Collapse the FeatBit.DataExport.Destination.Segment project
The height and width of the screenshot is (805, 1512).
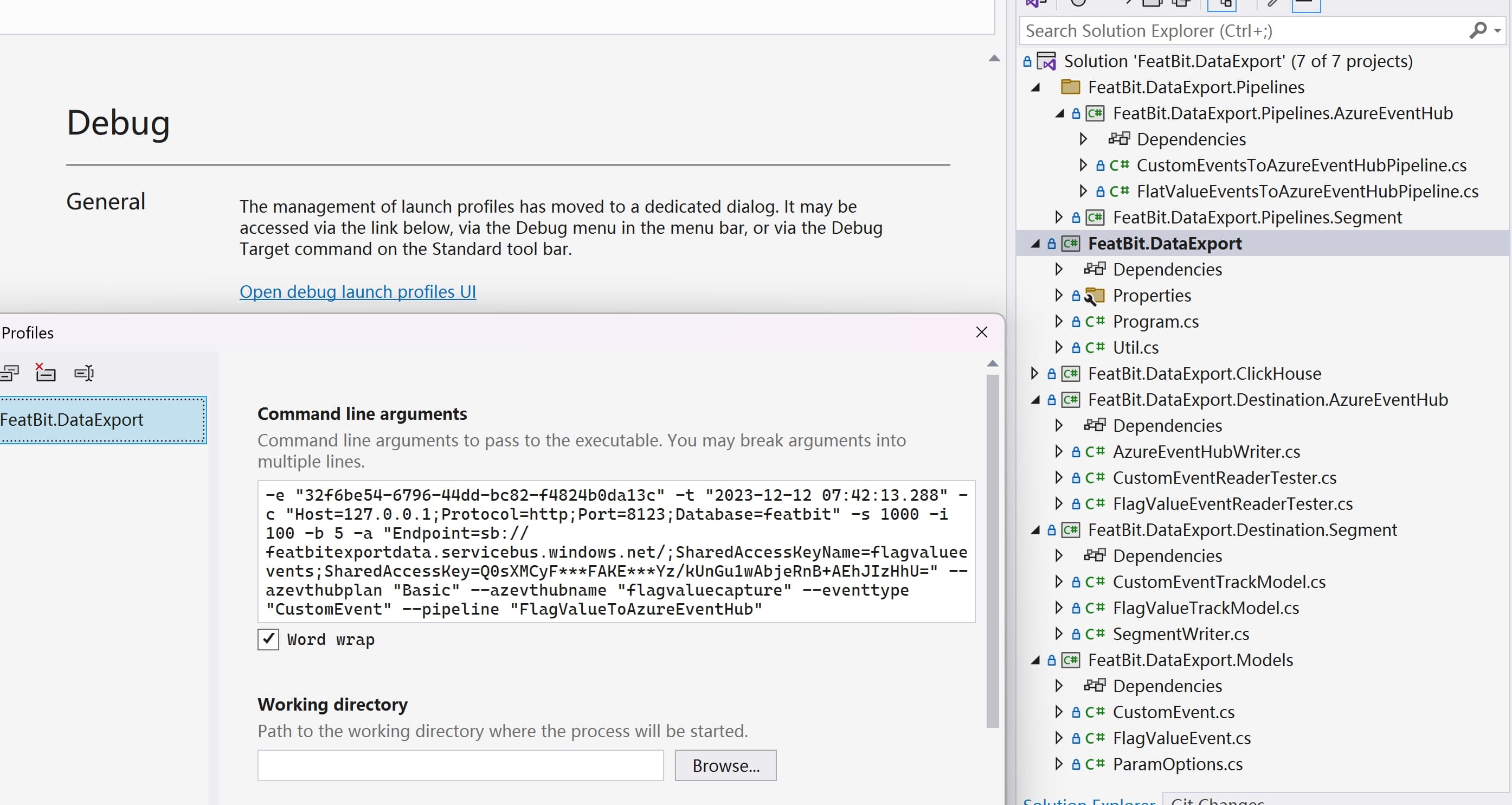[x=1035, y=530]
